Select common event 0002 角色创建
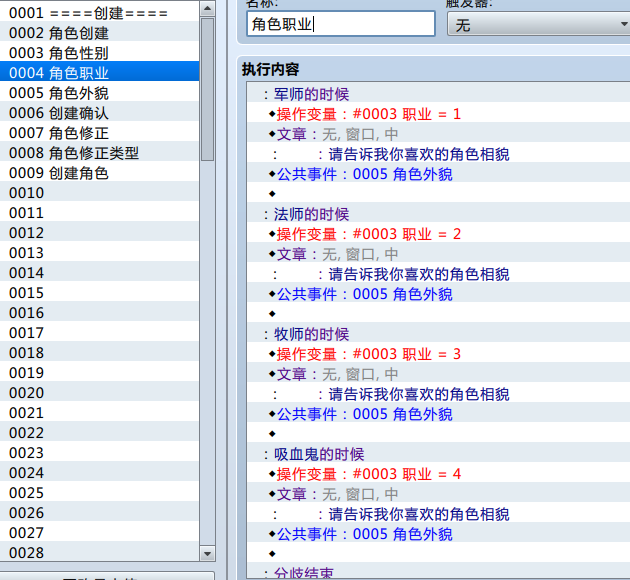The image size is (630, 580). point(99,33)
